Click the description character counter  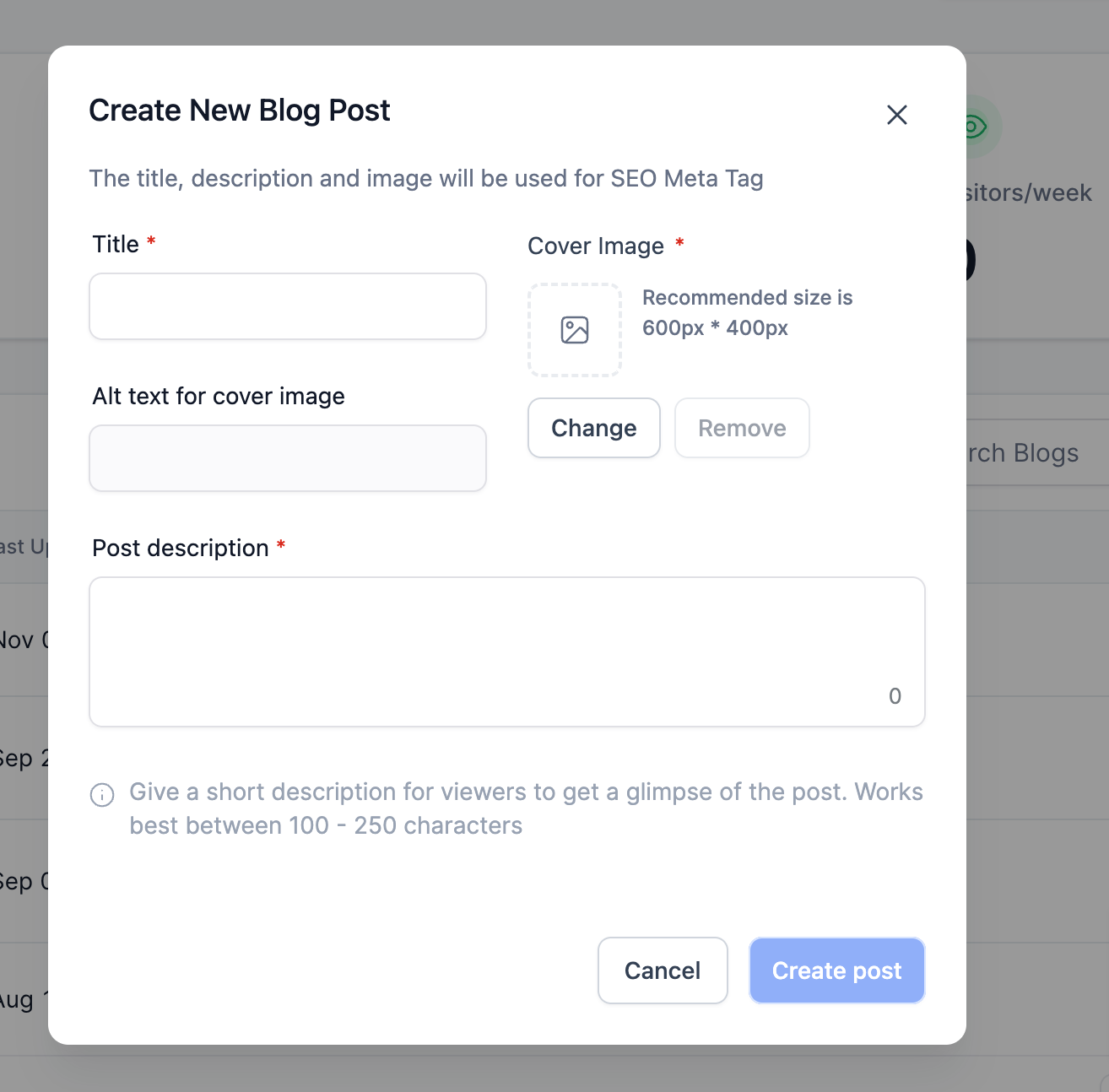(x=895, y=696)
